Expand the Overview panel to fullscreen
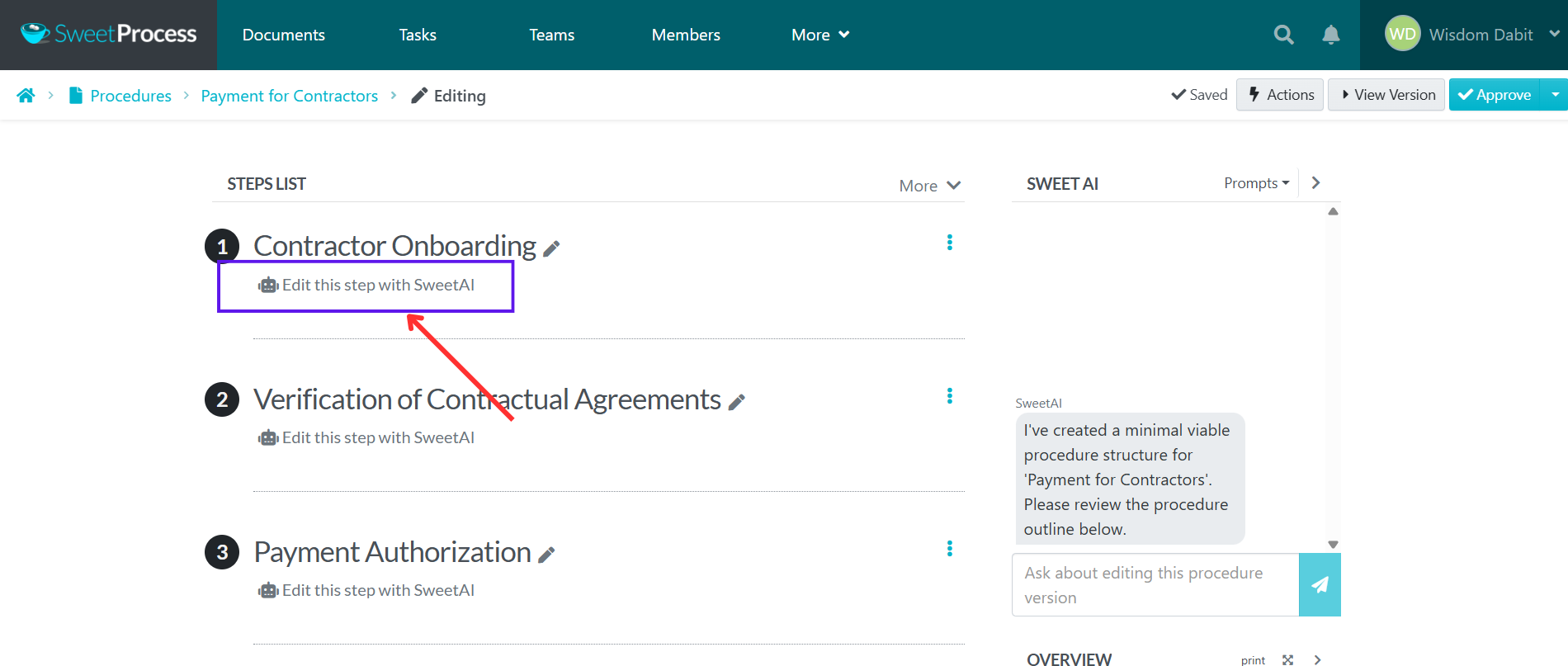 (x=1287, y=660)
